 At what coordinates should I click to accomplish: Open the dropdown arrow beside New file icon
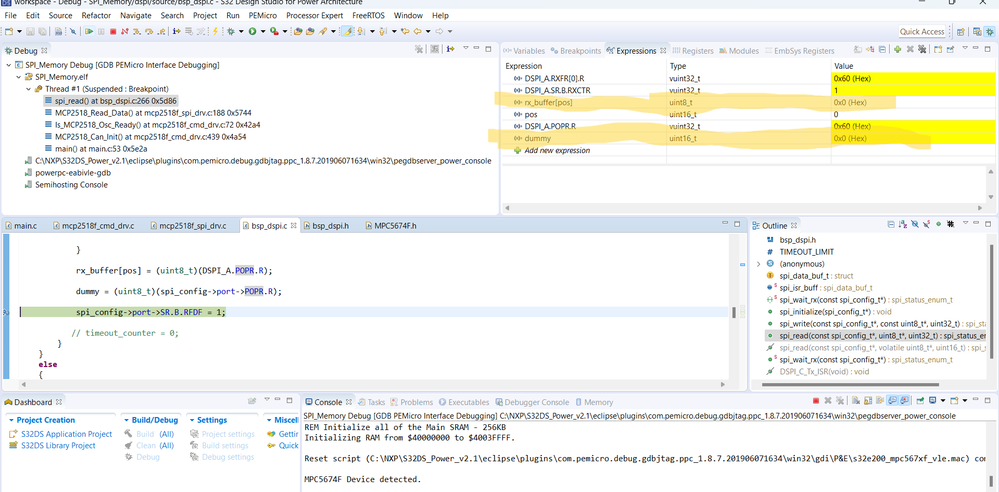click(x=19, y=31)
